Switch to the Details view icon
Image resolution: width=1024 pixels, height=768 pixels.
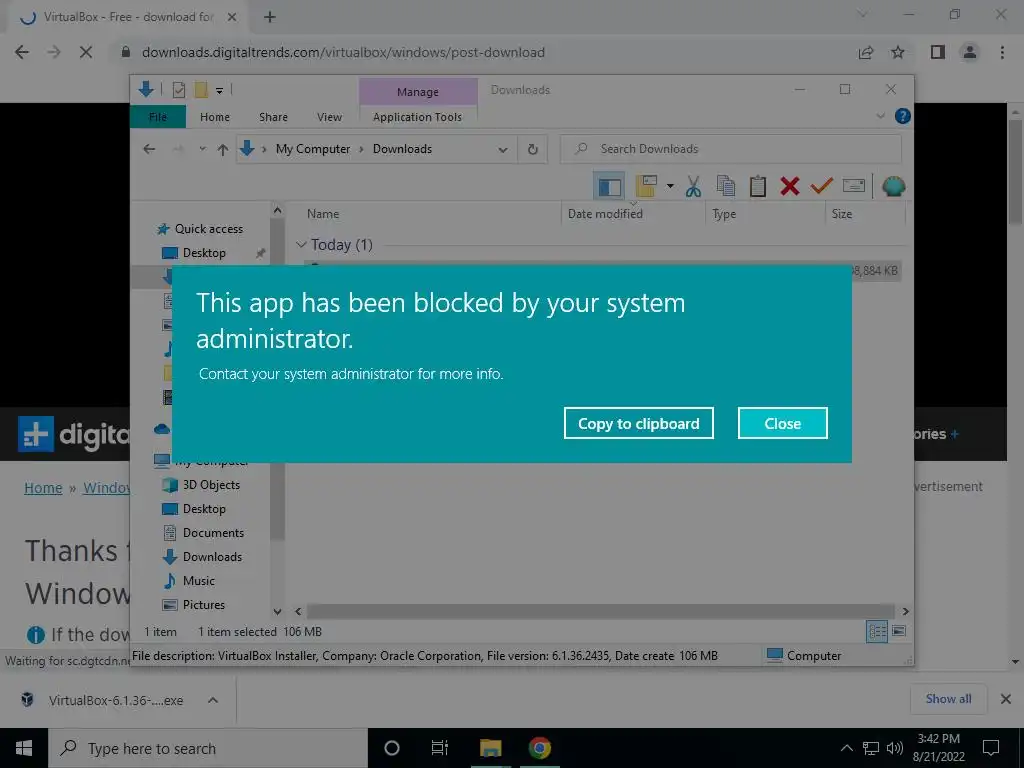[877, 631]
